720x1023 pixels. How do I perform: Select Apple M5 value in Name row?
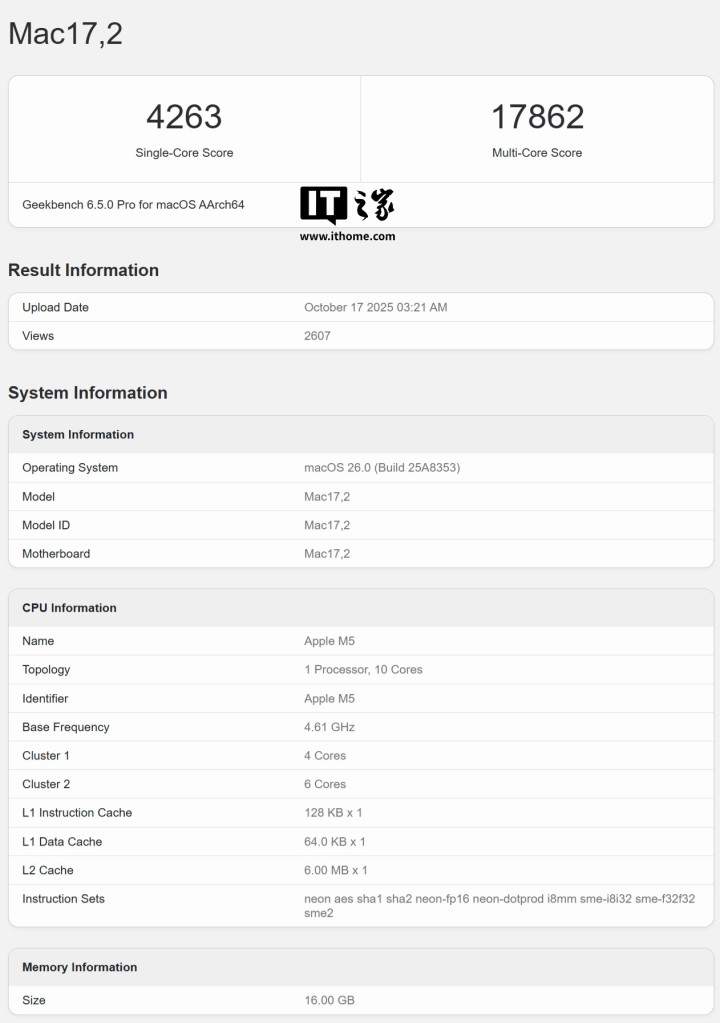pos(329,641)
